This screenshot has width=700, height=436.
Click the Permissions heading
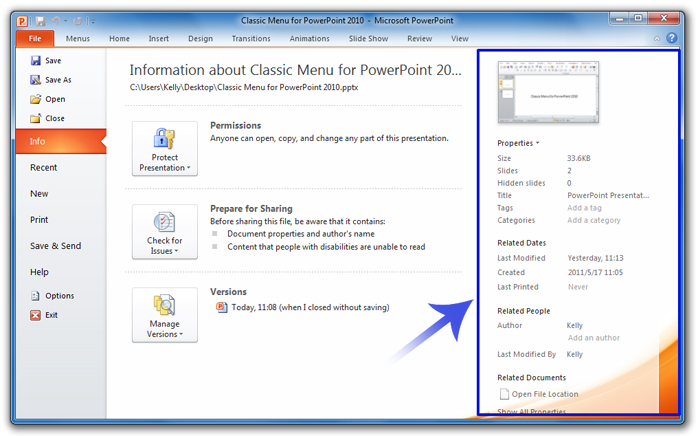click(x=236, y=125)
